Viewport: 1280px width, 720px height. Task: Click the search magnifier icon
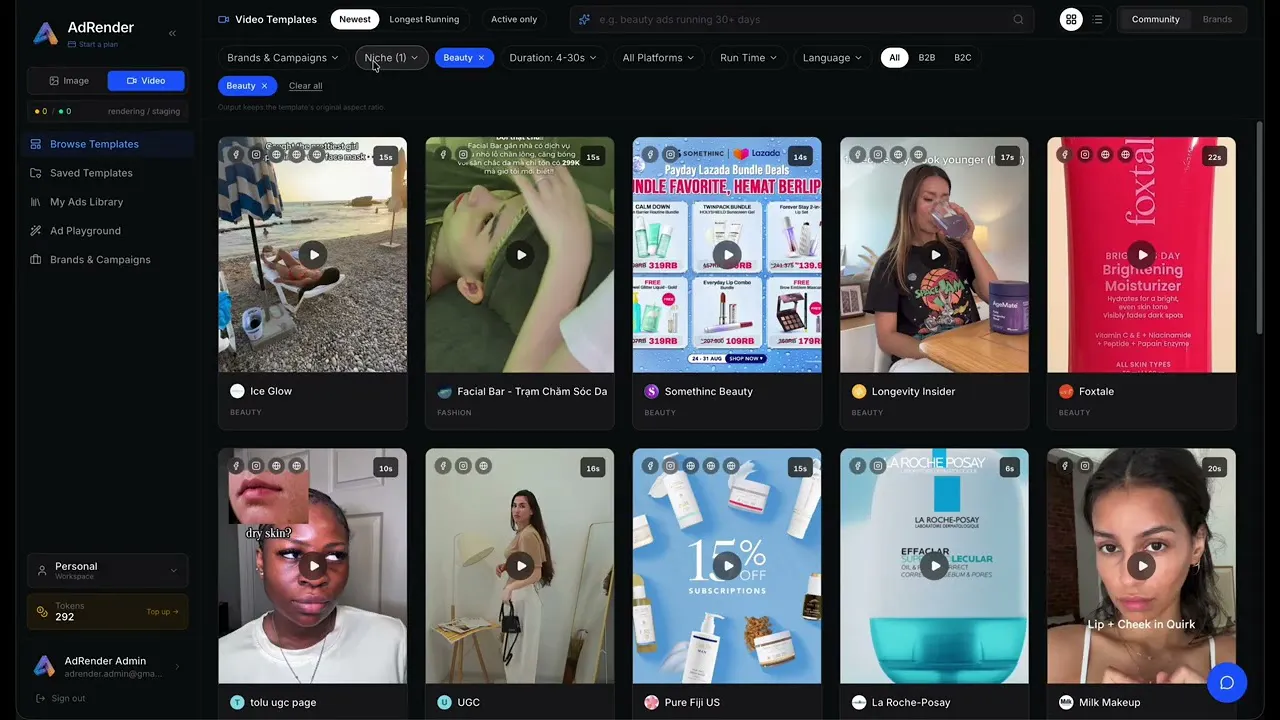click(1018, 19)
